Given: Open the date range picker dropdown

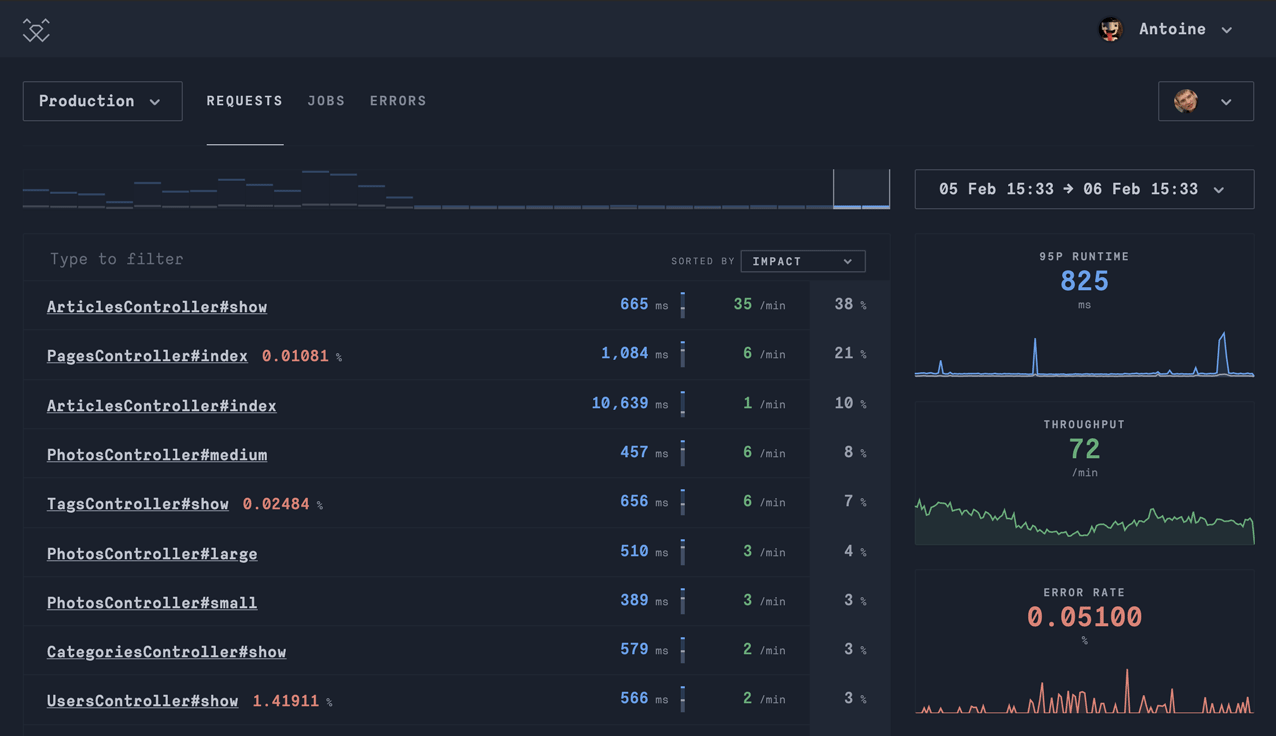Looking at the screenshot, I should coord(1084,189).
